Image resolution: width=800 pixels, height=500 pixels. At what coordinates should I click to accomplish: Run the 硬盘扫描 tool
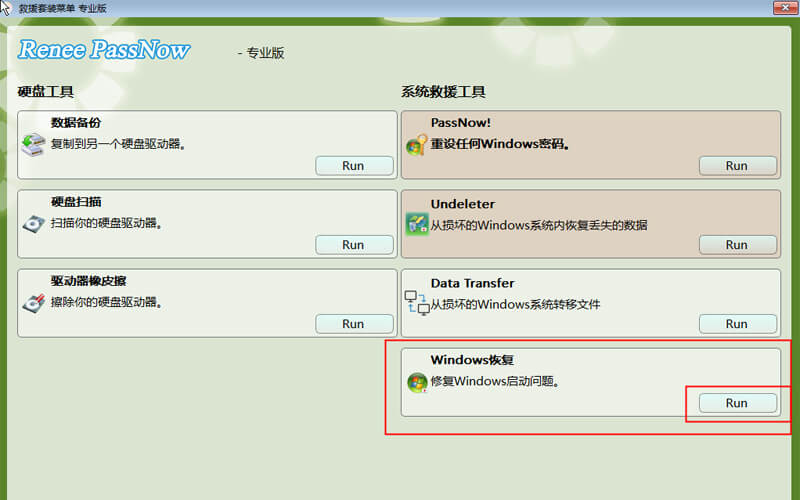pos(355,245)
